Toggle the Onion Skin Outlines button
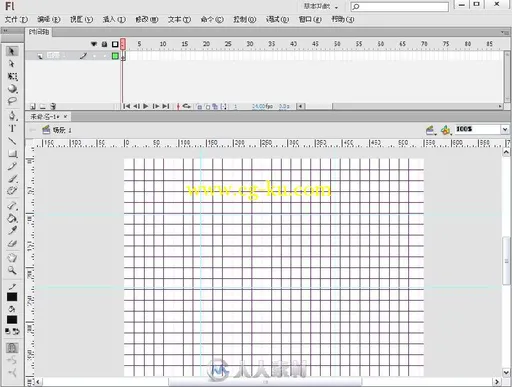This screenshot has width=512, height=387. [207, 106]
